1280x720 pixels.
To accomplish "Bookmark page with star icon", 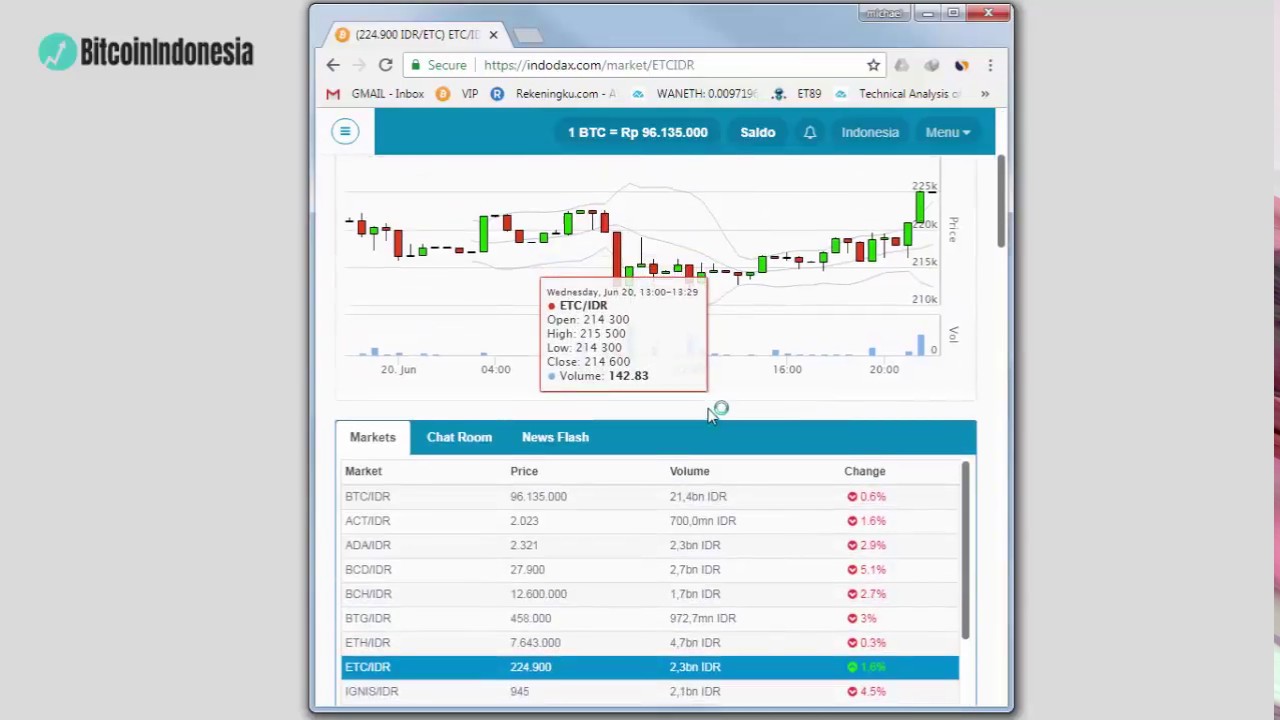I will pyautogui.click(x=873, y=65).
